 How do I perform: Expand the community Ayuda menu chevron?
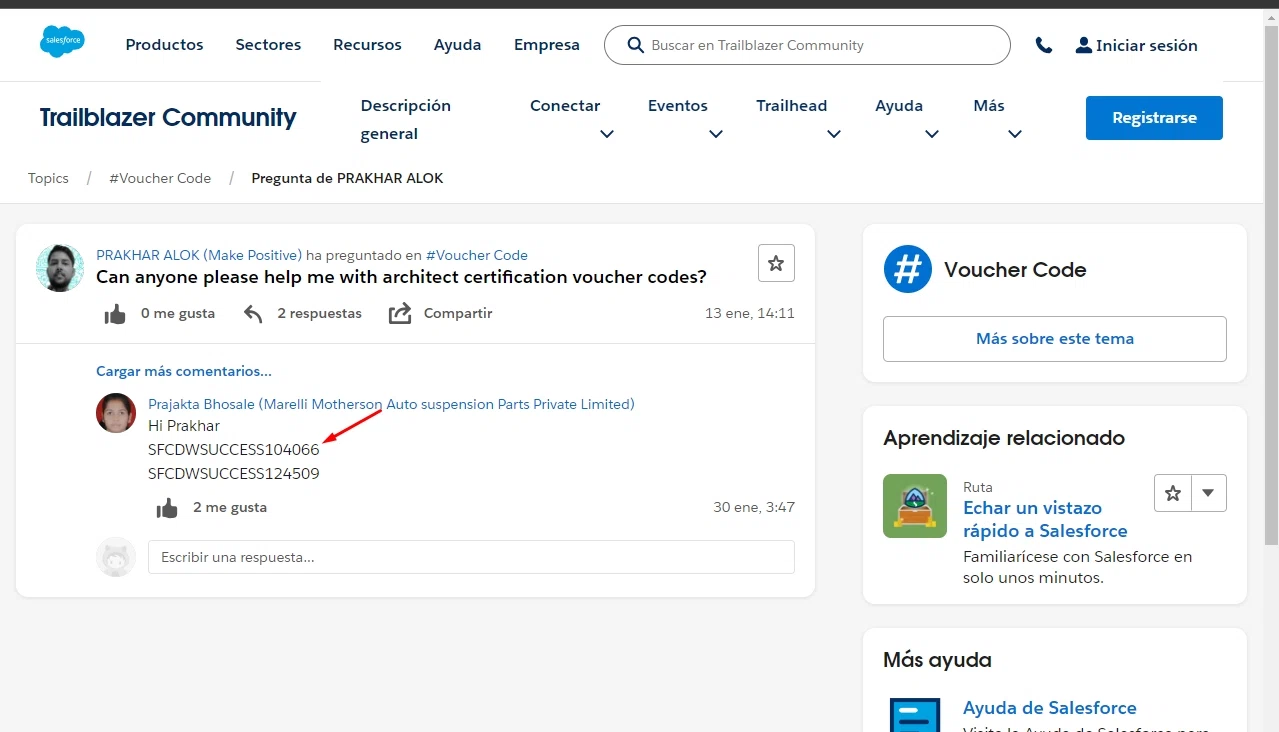pyautogui.click(x=932, y=134)
